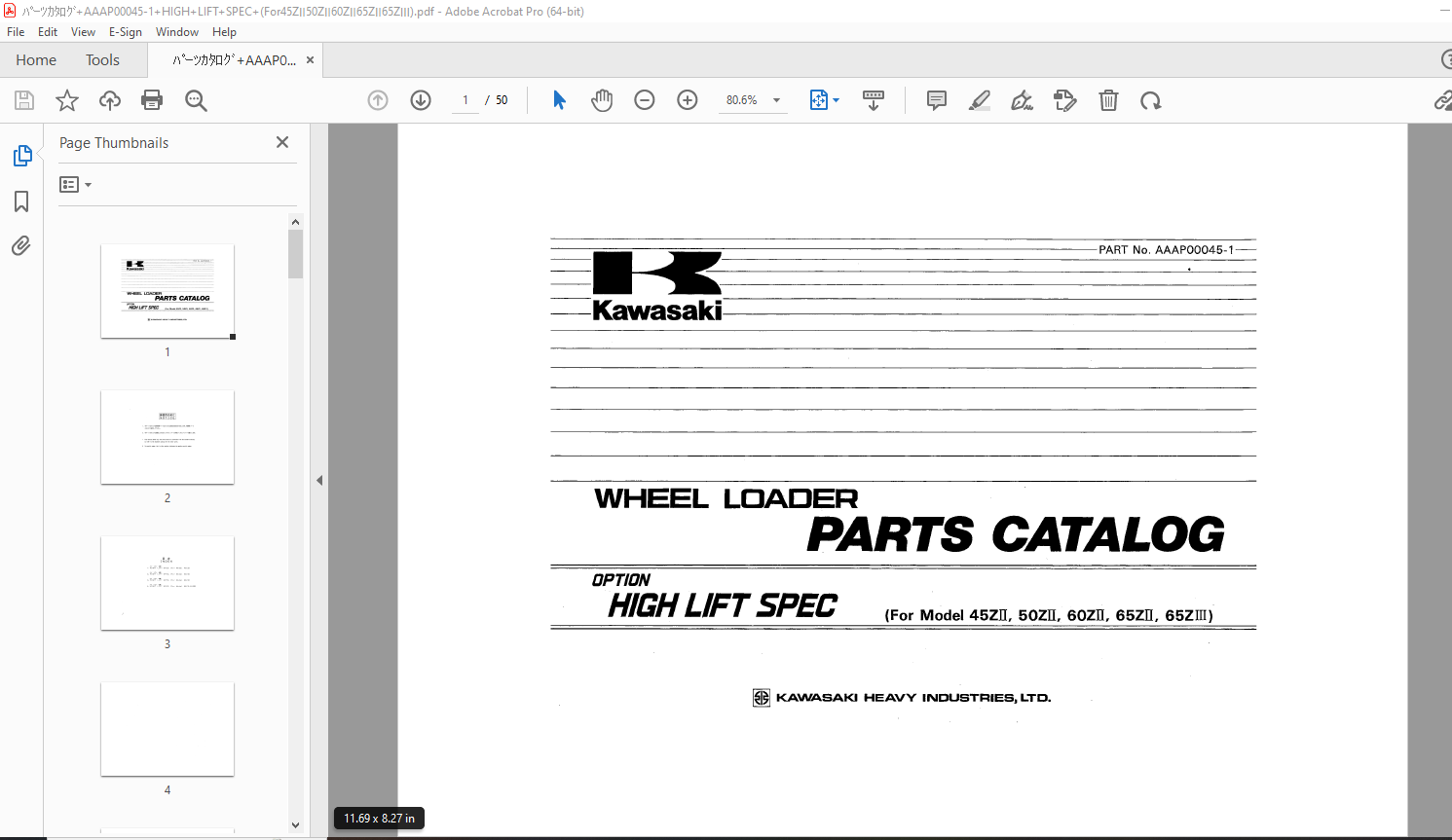1452x840 pixels.
Task: Switch to the Home tab
Action: pos(36,60)
